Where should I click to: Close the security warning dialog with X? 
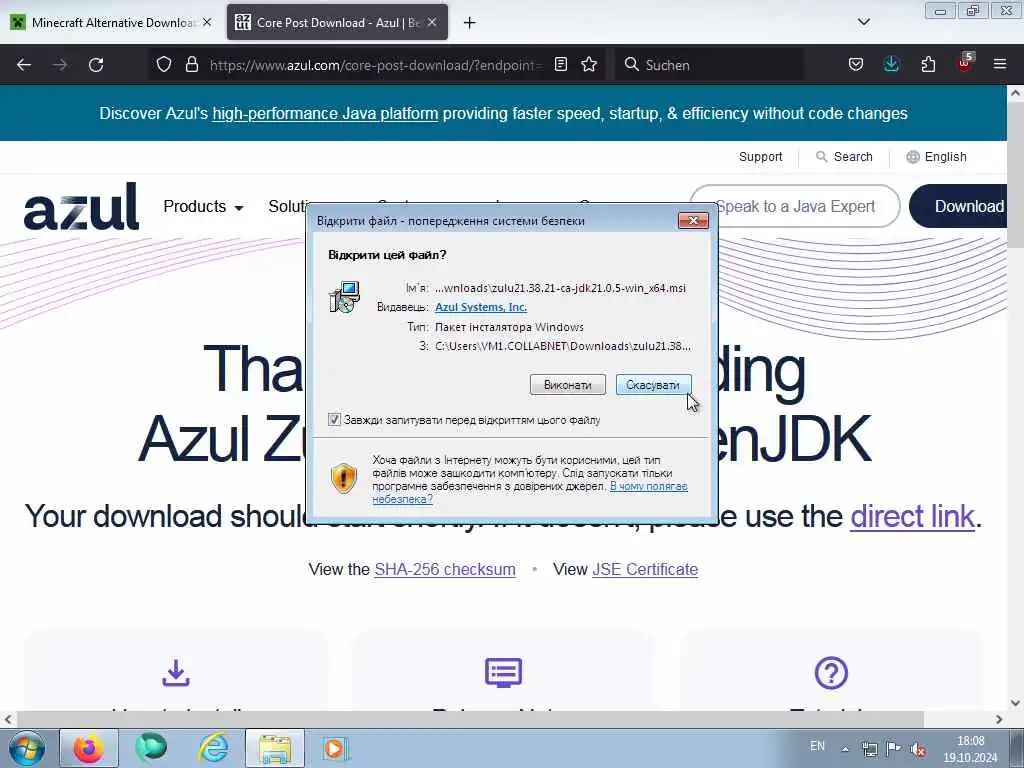pos(693,221)
